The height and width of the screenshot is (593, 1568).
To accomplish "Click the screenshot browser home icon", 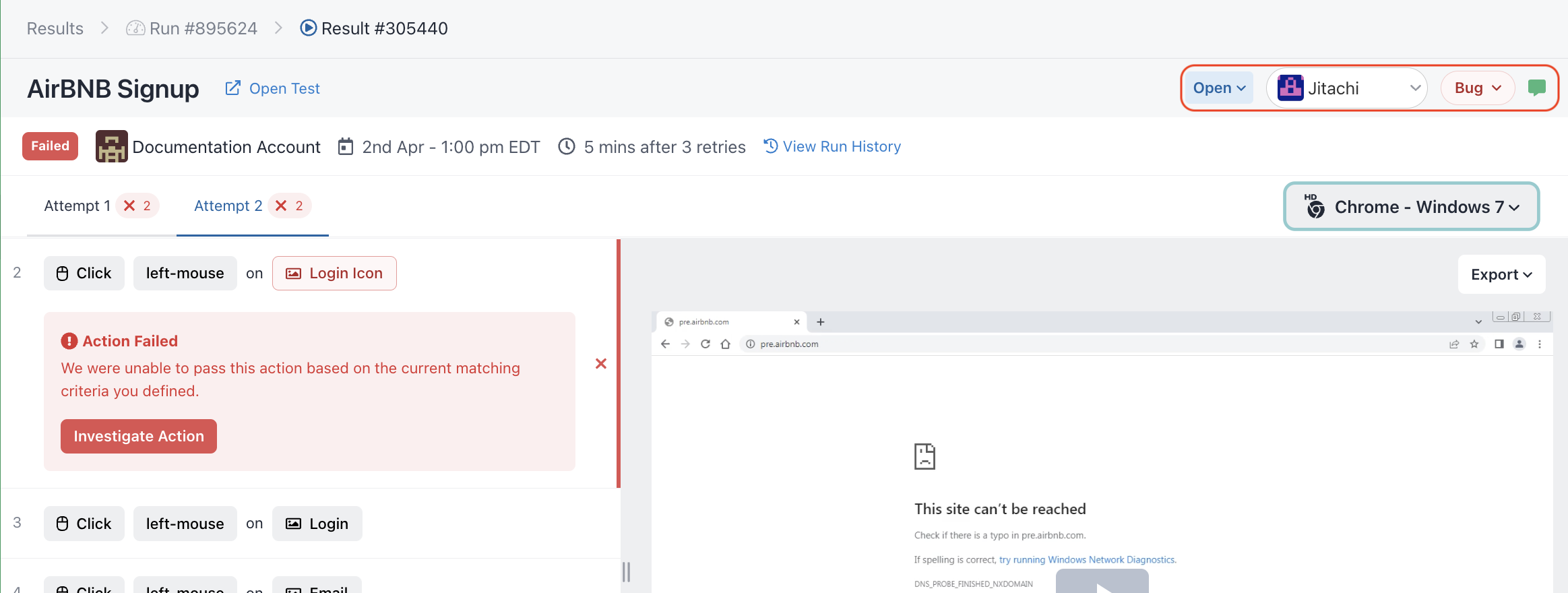I will 726,344.
